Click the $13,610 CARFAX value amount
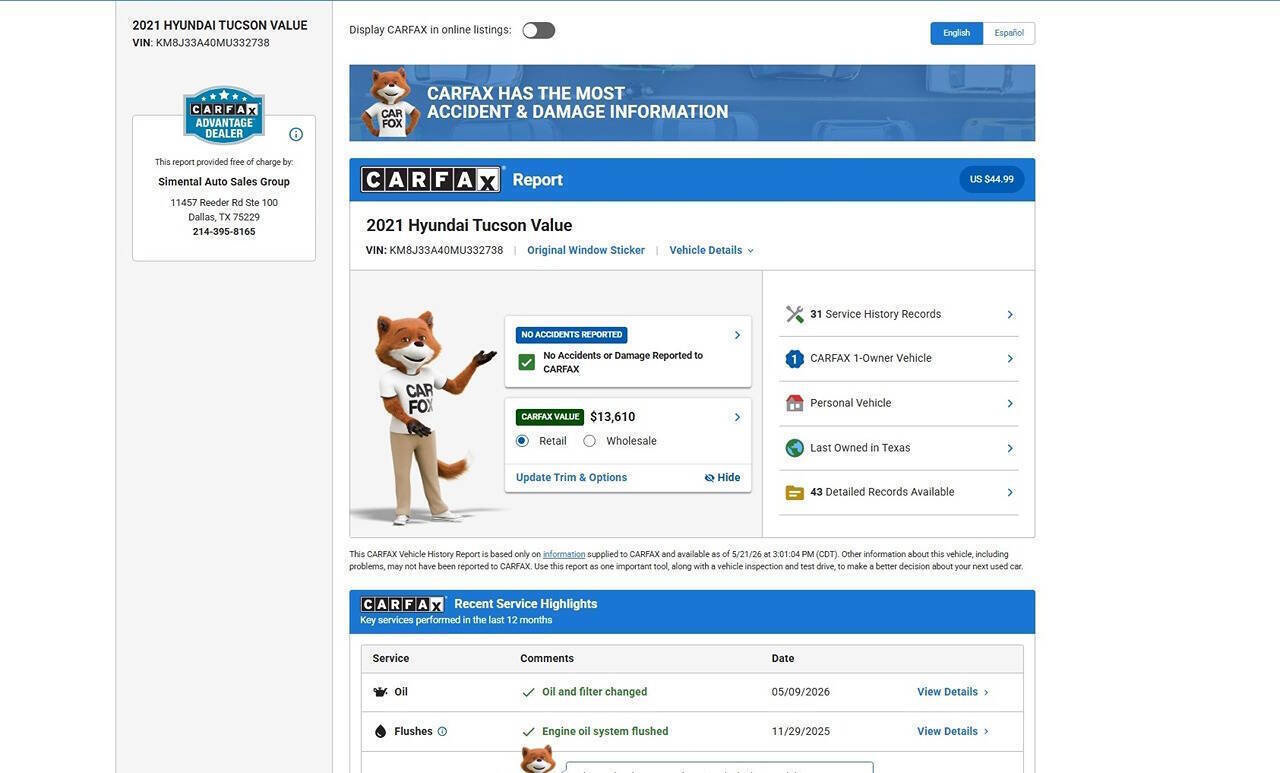Image resolution: width=1280 pixels, height=773 pixels. [613, 417]
